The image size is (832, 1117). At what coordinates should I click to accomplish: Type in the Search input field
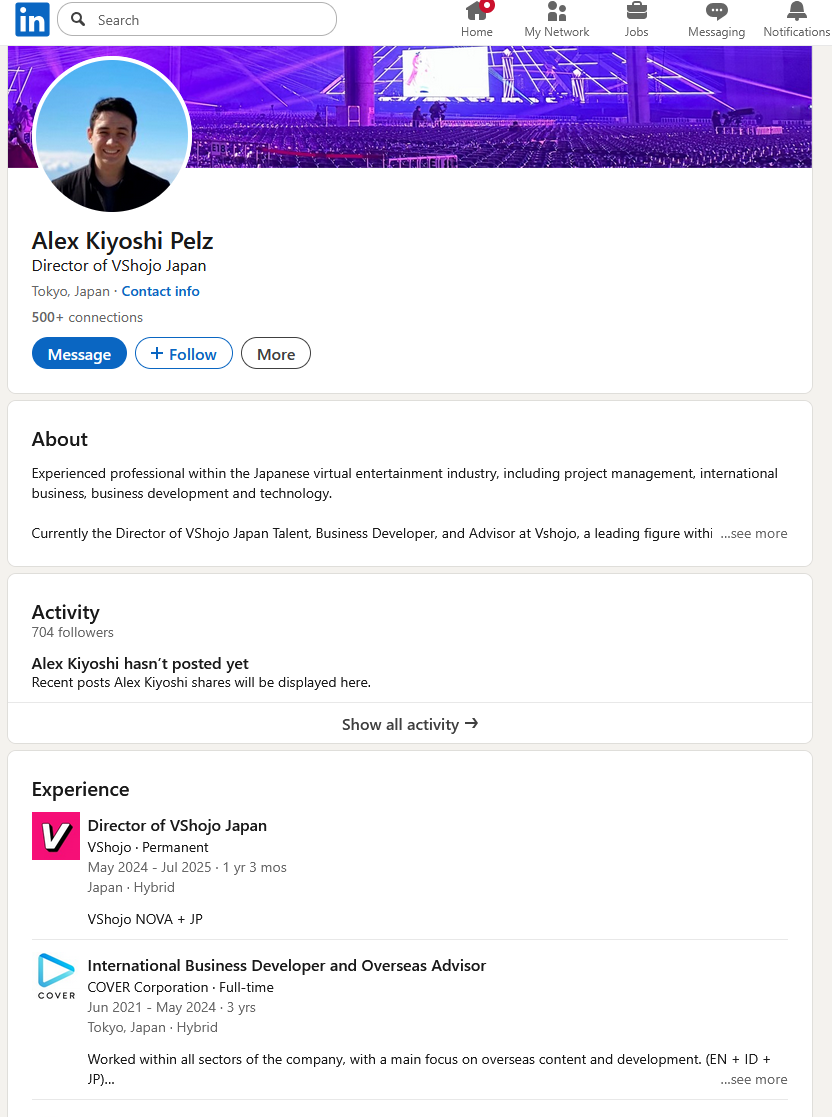point(210,20)
